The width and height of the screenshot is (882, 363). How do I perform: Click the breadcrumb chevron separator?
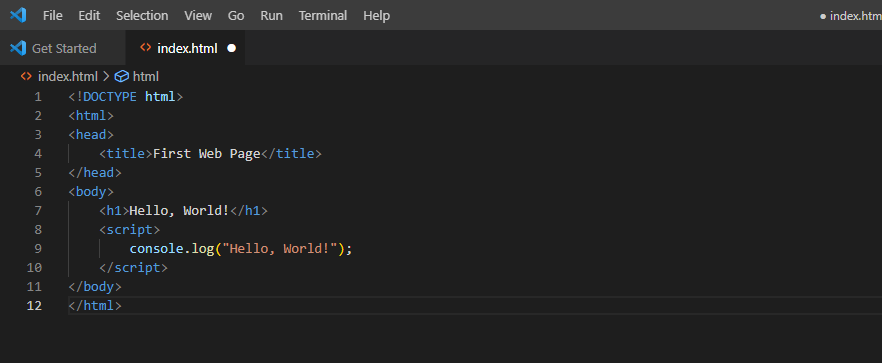pos(106,76)
